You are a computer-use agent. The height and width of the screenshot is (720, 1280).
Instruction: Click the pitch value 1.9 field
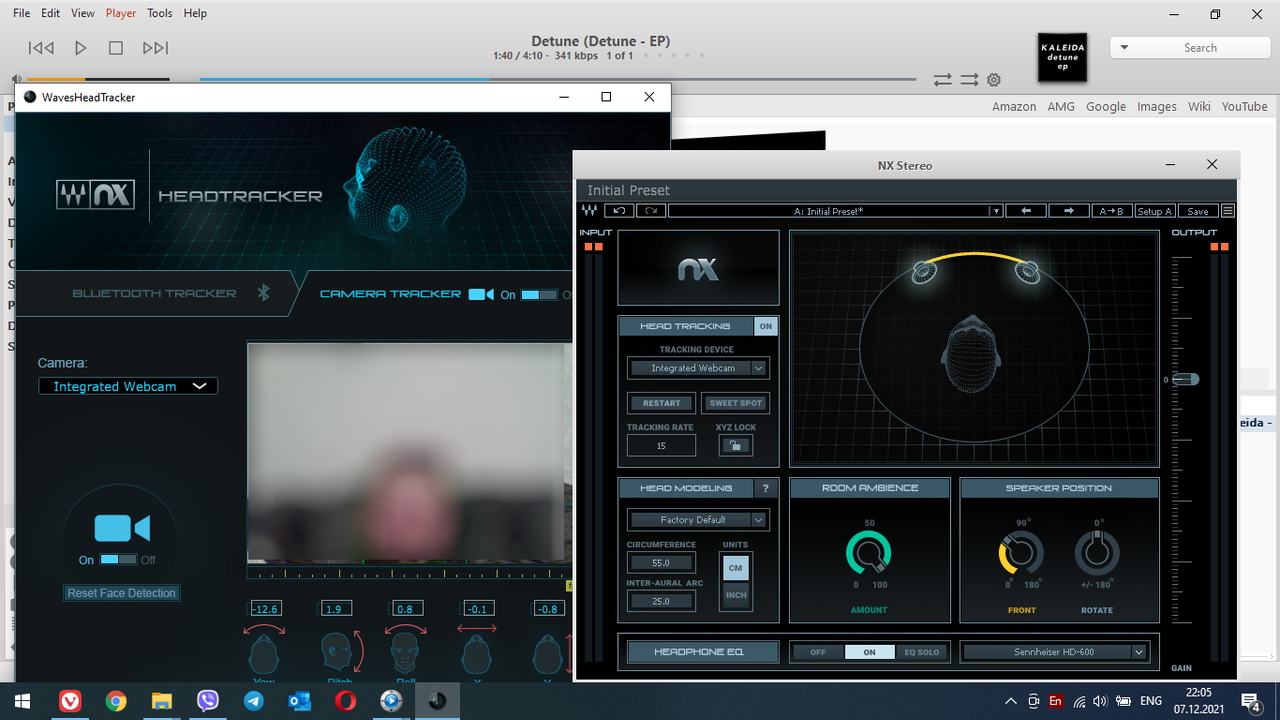click(334, 609)
